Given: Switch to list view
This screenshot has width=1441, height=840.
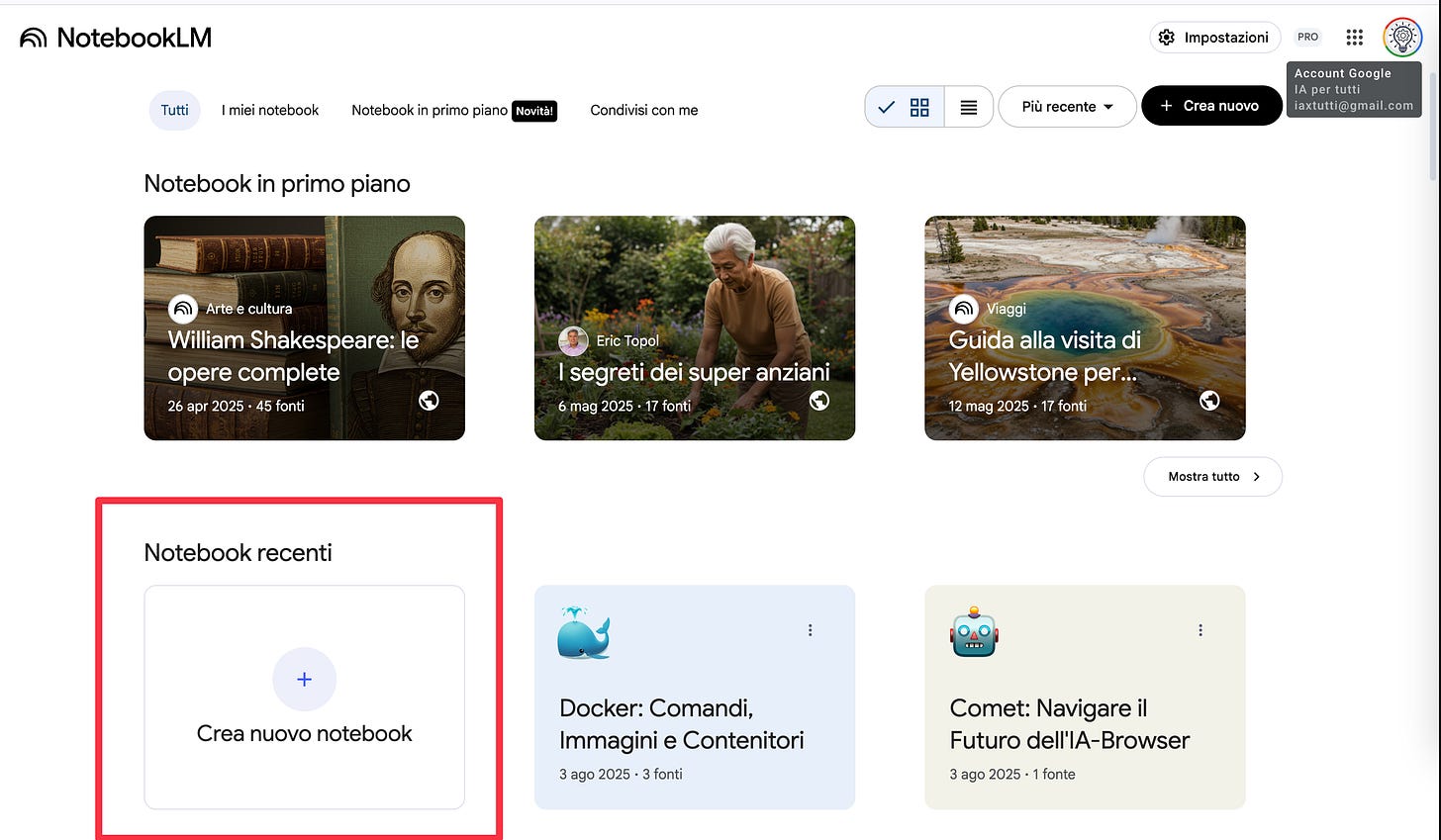Looking at the screenshot, I should [969, 107].
